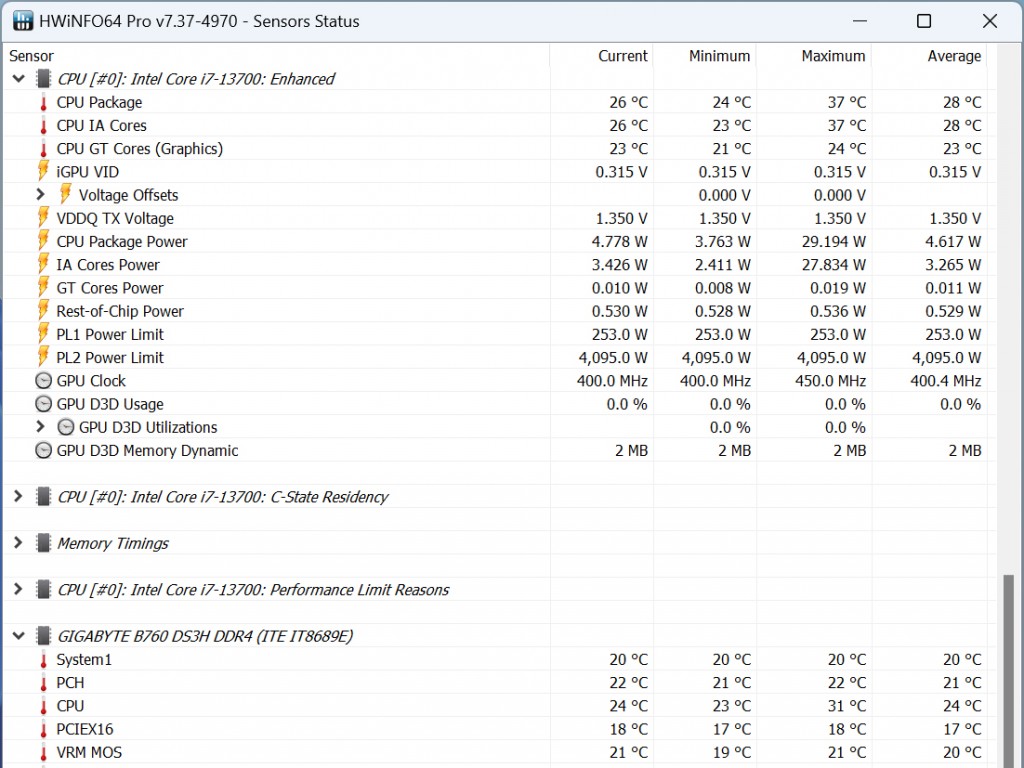The image size is (1024, 768).
Task: Click the clock icon beside GPU D3D Usage
Action: click(x=43, y=404)
